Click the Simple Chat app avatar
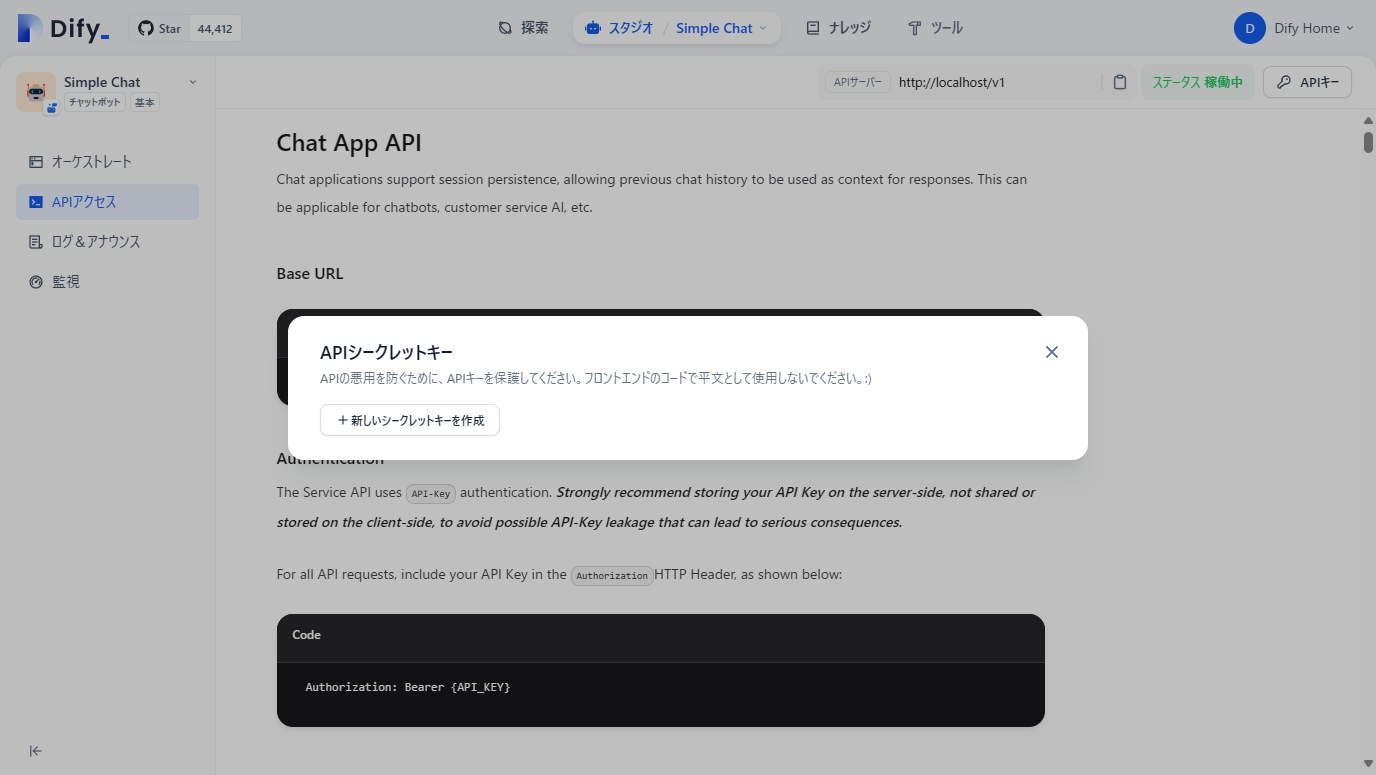This screenshot has height=775, width=1376. pyautogui.click(x=36, y=91)
